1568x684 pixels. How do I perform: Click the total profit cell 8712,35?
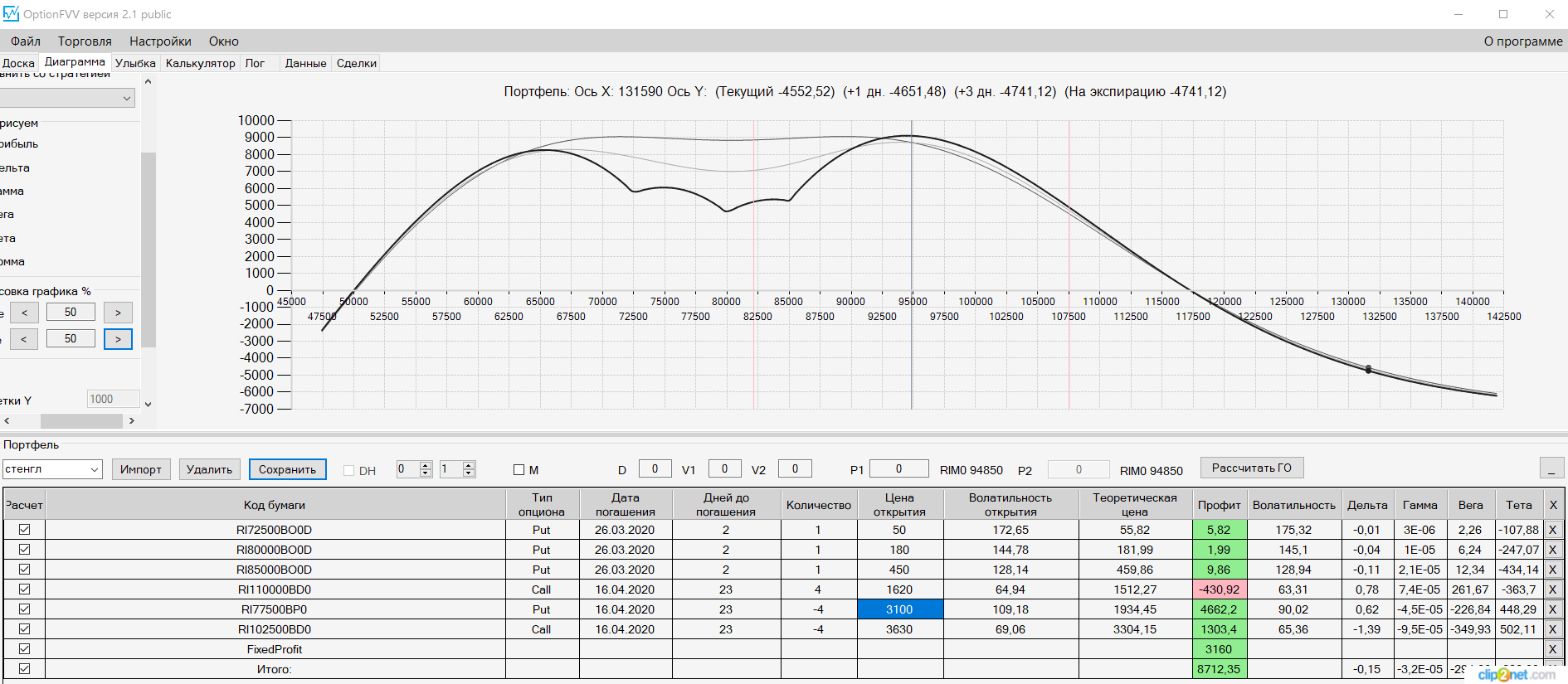click(x=1219, y=669)
